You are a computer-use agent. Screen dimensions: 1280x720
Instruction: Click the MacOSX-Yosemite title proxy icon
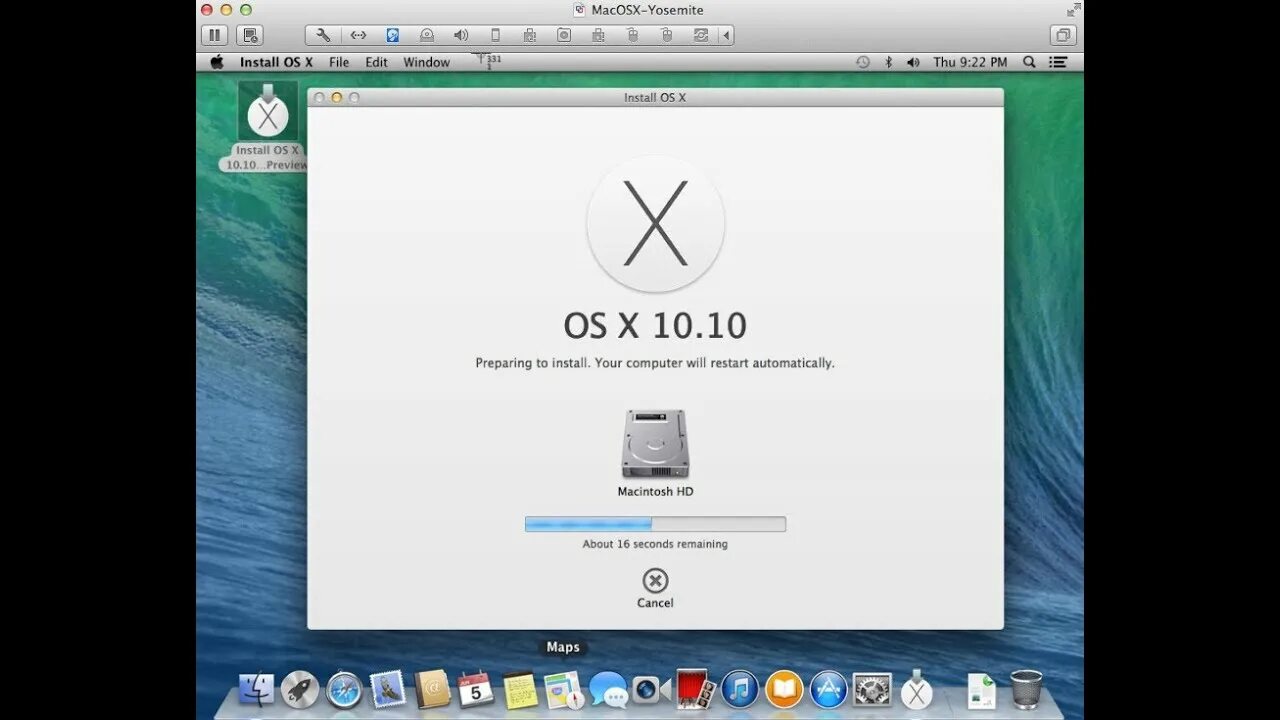pyautogui.click(x=579, y=9)
